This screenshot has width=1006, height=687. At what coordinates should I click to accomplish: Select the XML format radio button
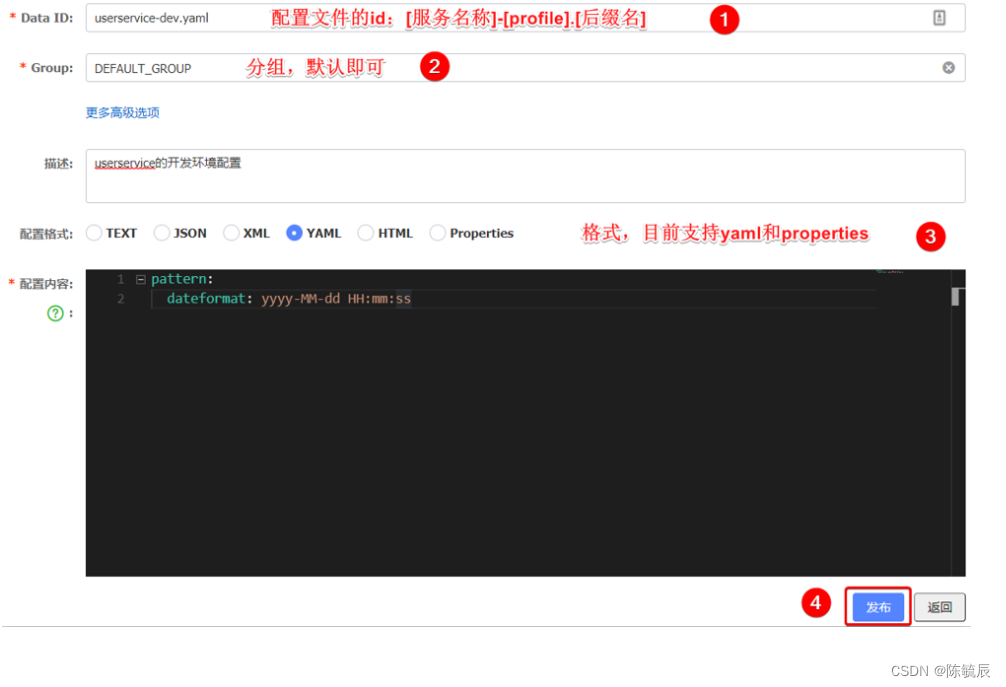tap(231, 233)
